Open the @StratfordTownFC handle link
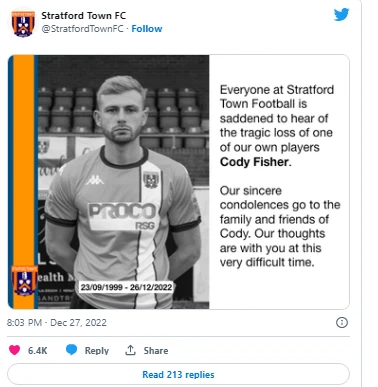Viewport: 378px width, 387px height. [82, 29]
